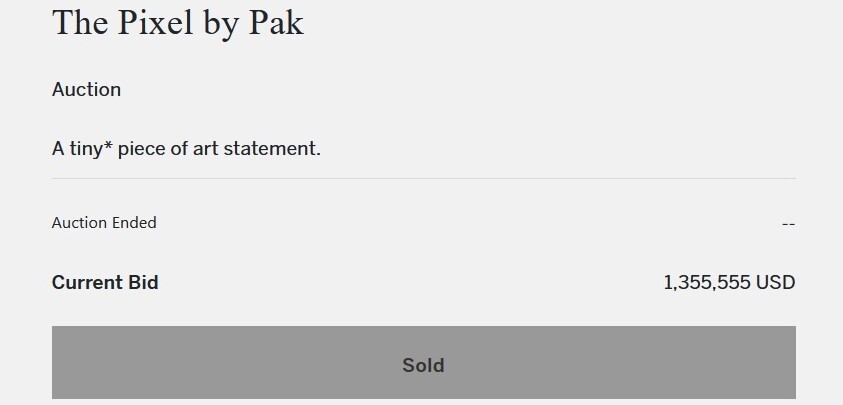Click the word "Bid" in the bold label
Image resolution: width=843 pixels, height=405 pixels.
142,283
